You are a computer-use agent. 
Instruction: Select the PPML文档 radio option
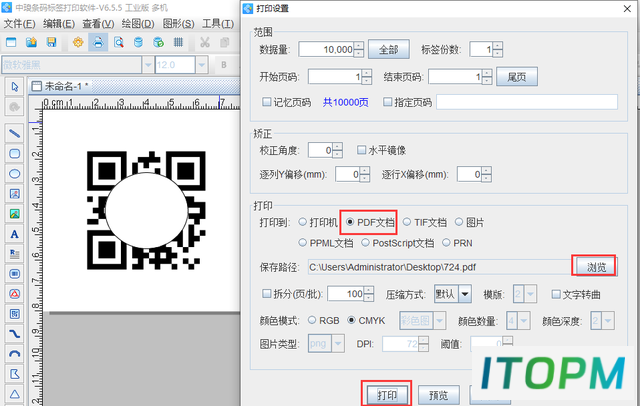[302, 243]
